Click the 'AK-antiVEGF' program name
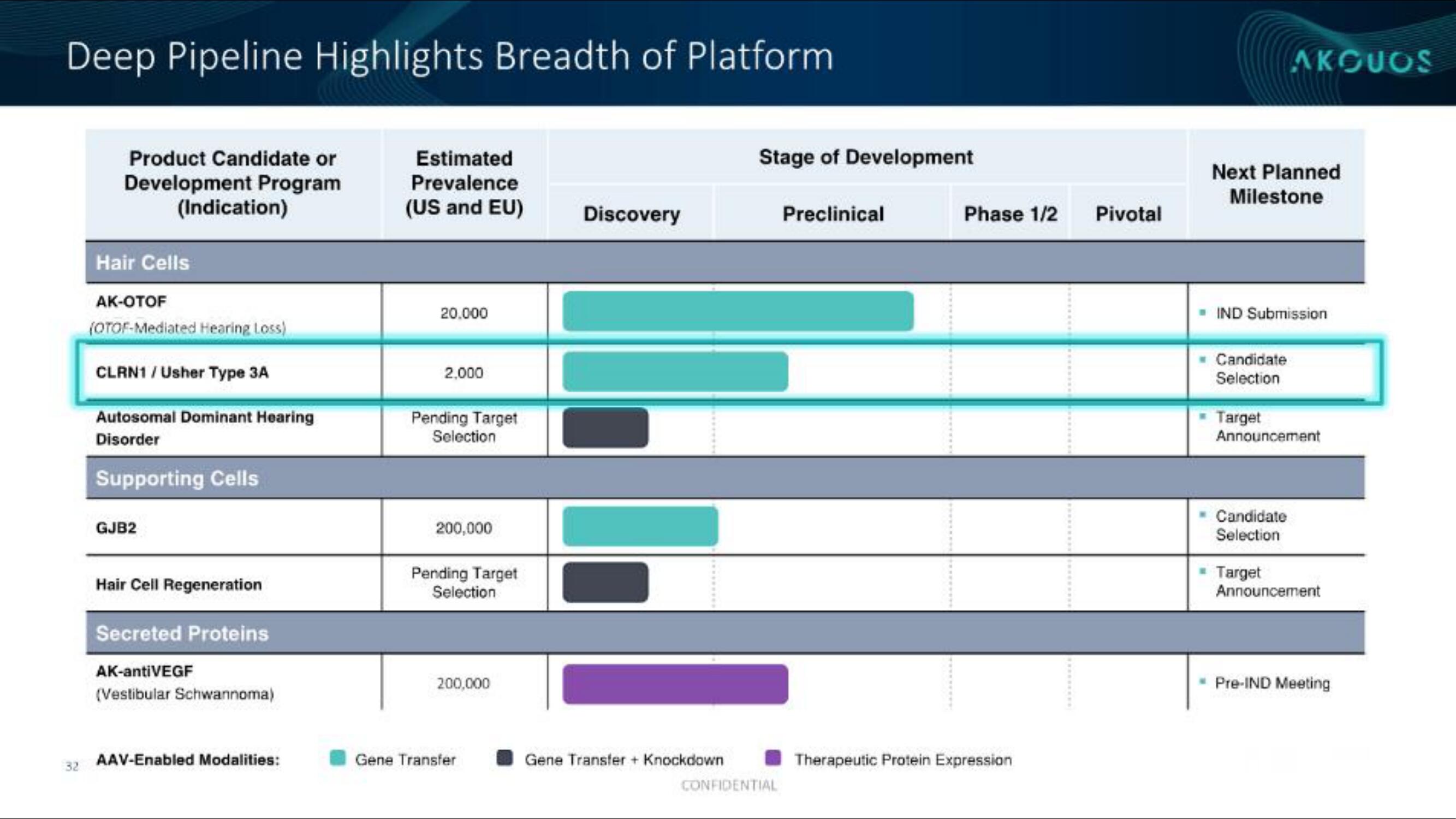The height and width of the screenshot is (819, 1456). pos(144,671)
